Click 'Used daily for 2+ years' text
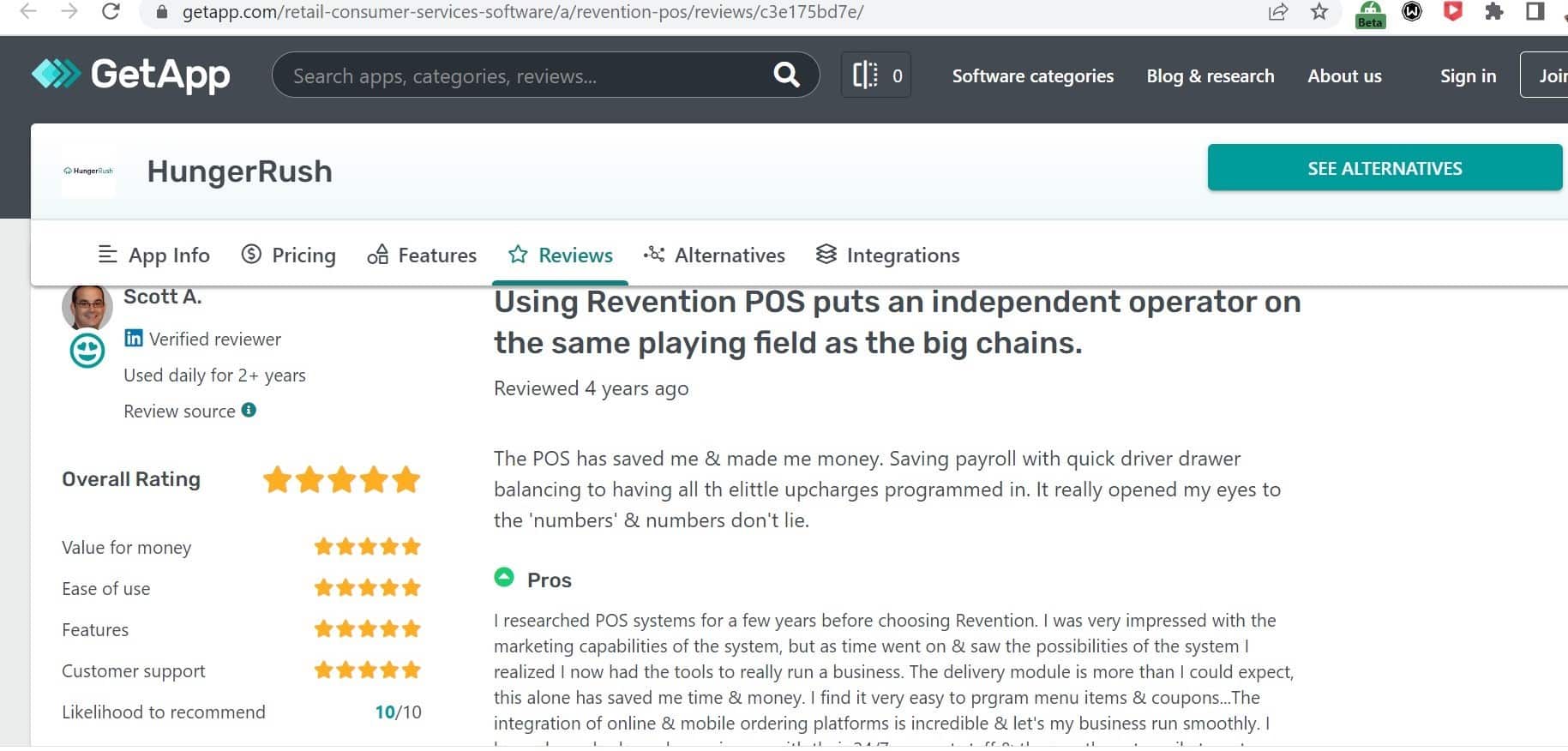The height and width of the screenshot is (751, 1568). [x=214, y=375]
